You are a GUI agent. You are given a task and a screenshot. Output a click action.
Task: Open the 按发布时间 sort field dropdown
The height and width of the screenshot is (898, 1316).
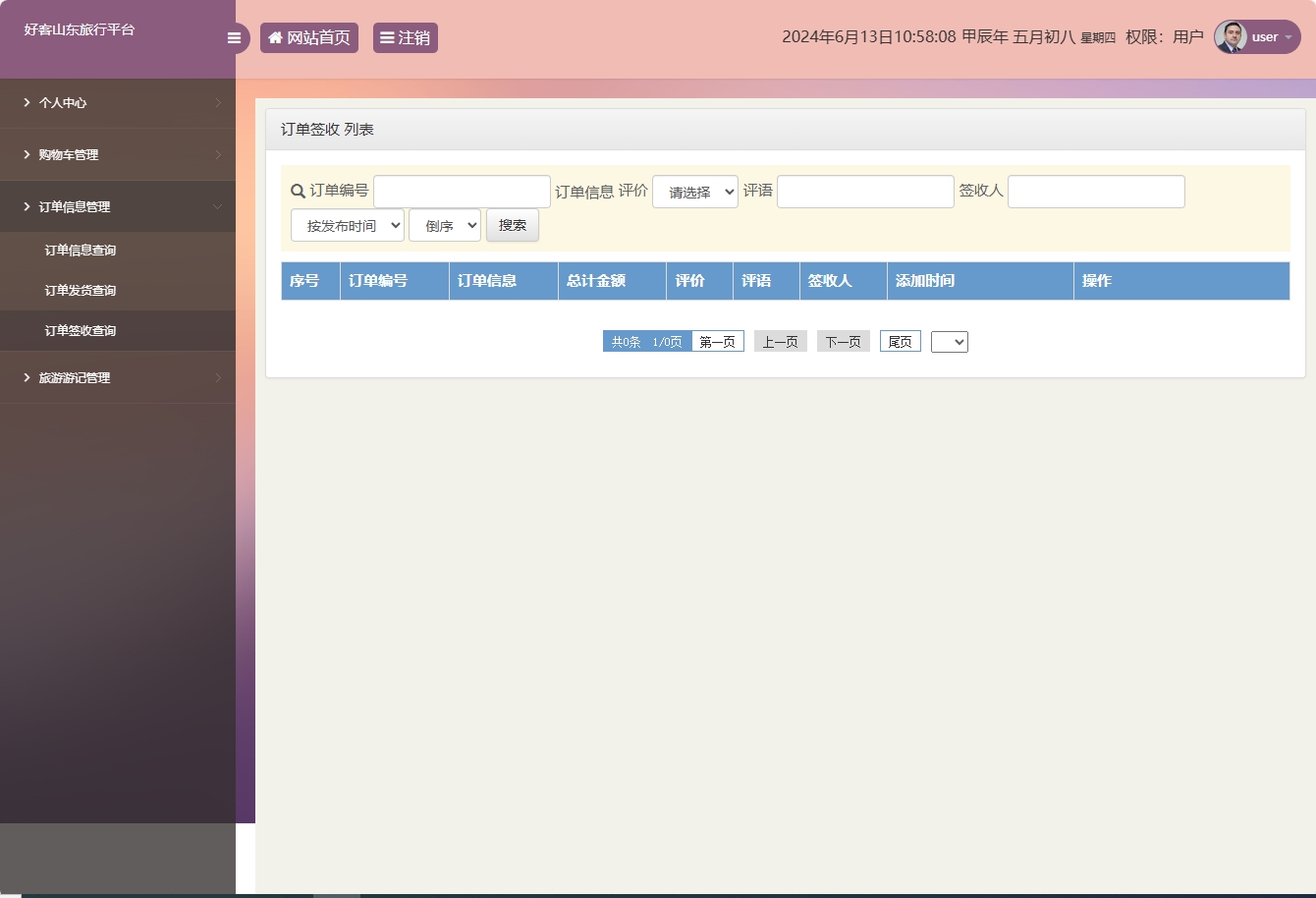click(x=347, y=224)
